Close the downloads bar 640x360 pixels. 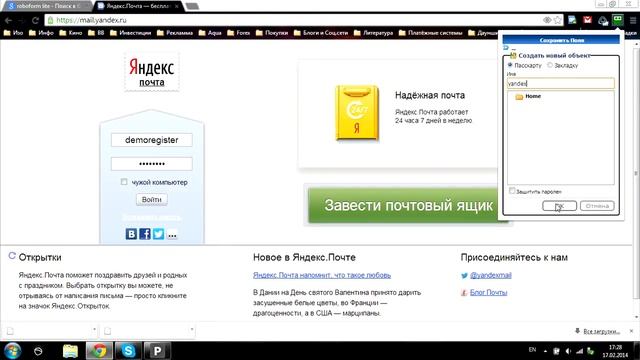click(x=631, y=331)
